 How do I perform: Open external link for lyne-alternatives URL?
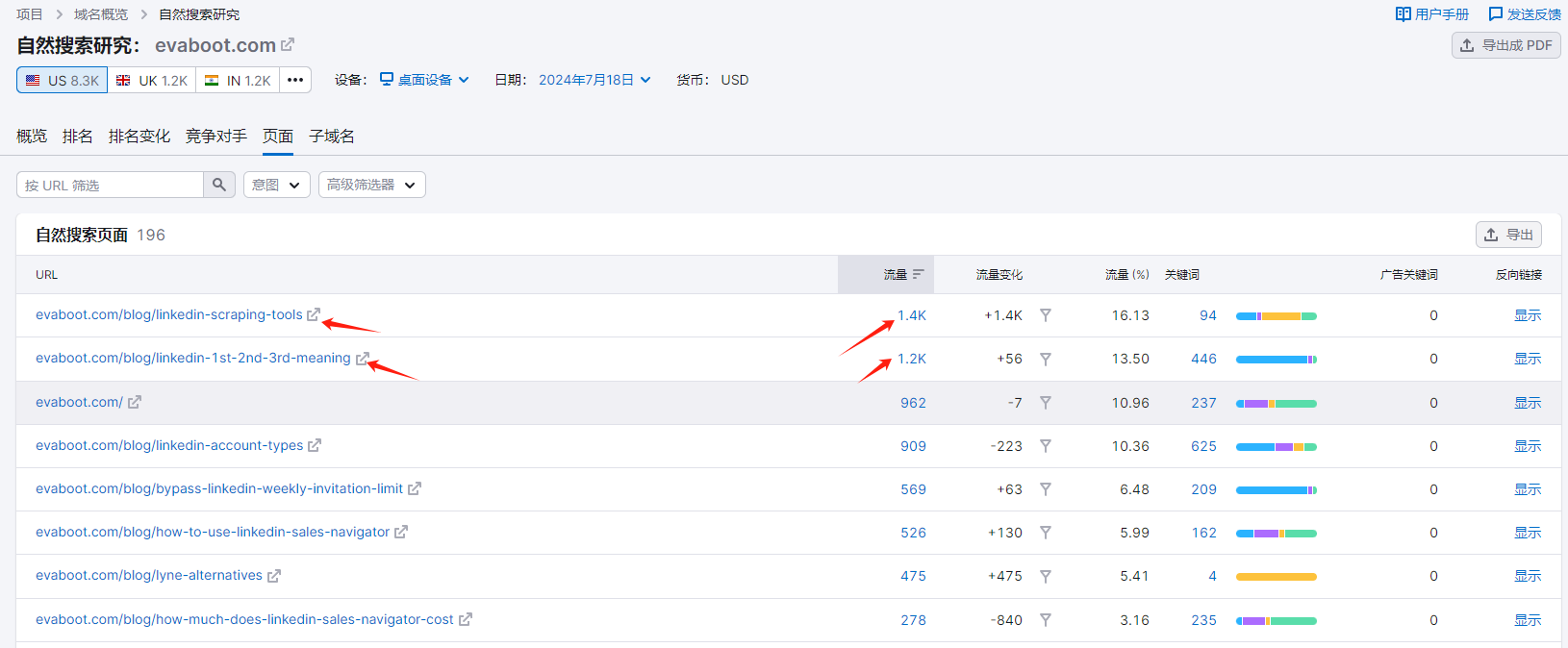coord(274,576)
